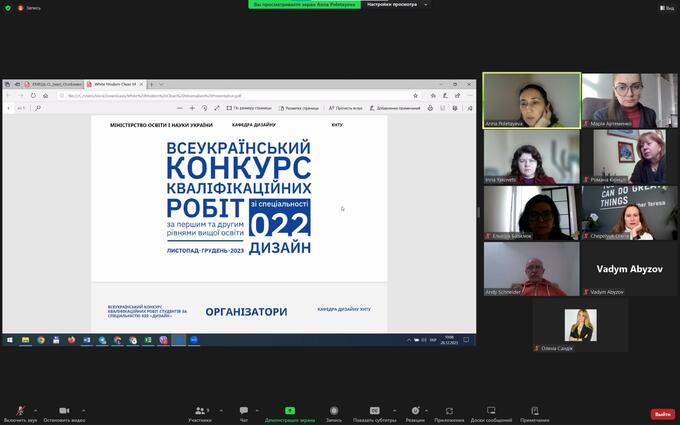
Task: Open Доски сообщений whiteboards icon
Action: pyautogui.click(x=491, y=411)
